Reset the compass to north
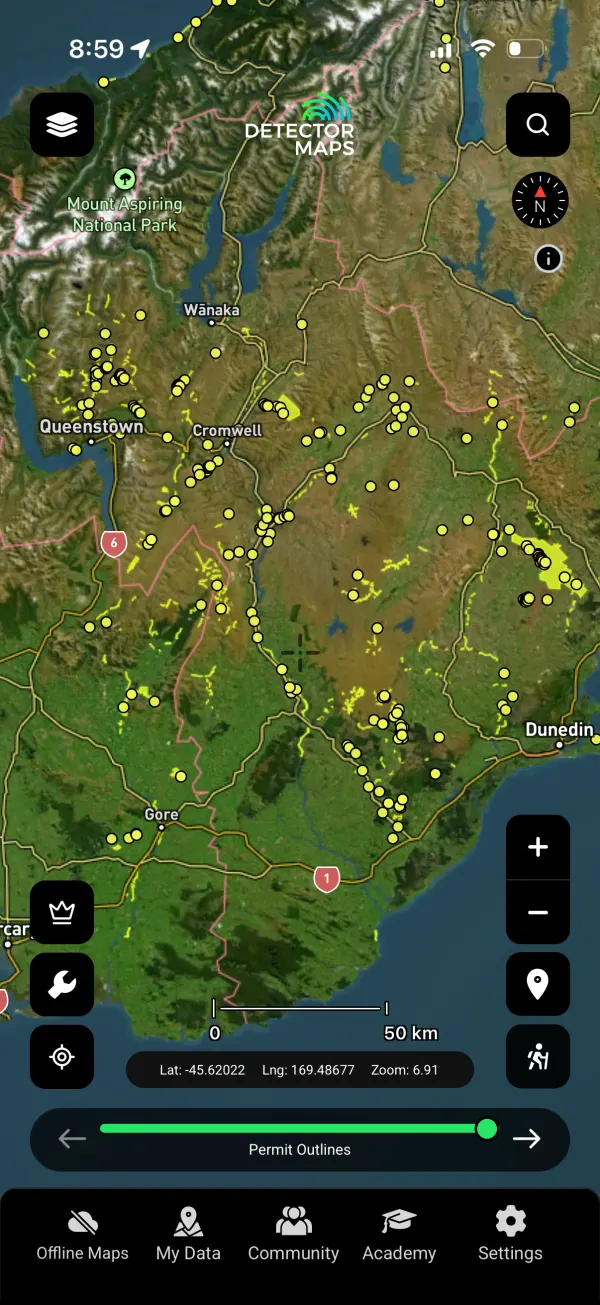 (x=539, y=199)
